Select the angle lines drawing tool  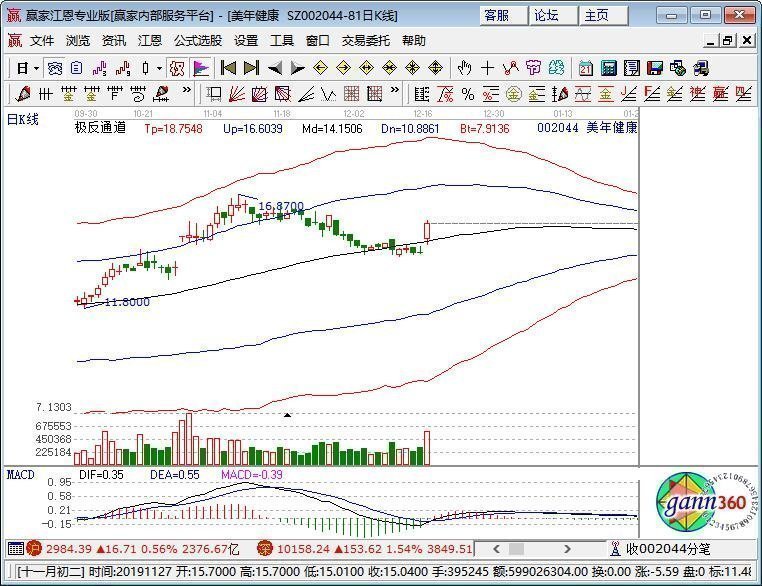click(x=306, y=93)
